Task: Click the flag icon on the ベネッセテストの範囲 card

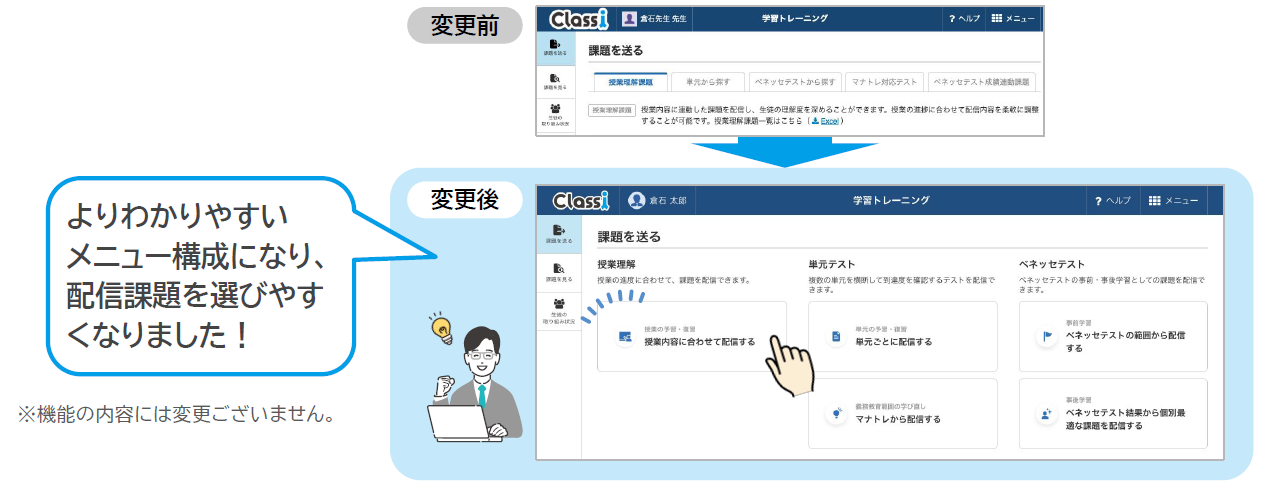Action: (x=1047, y=337)
